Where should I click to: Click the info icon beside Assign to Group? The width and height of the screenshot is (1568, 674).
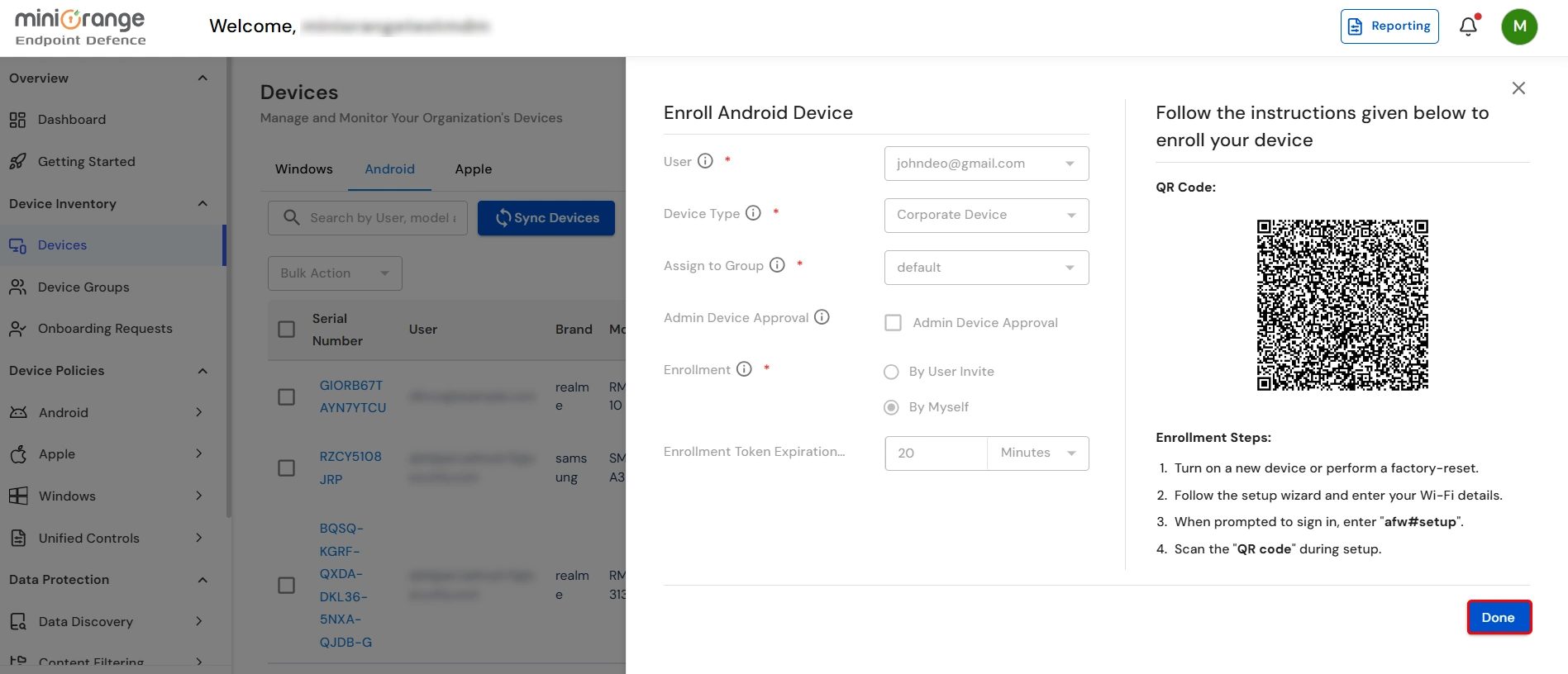[777, 265]
